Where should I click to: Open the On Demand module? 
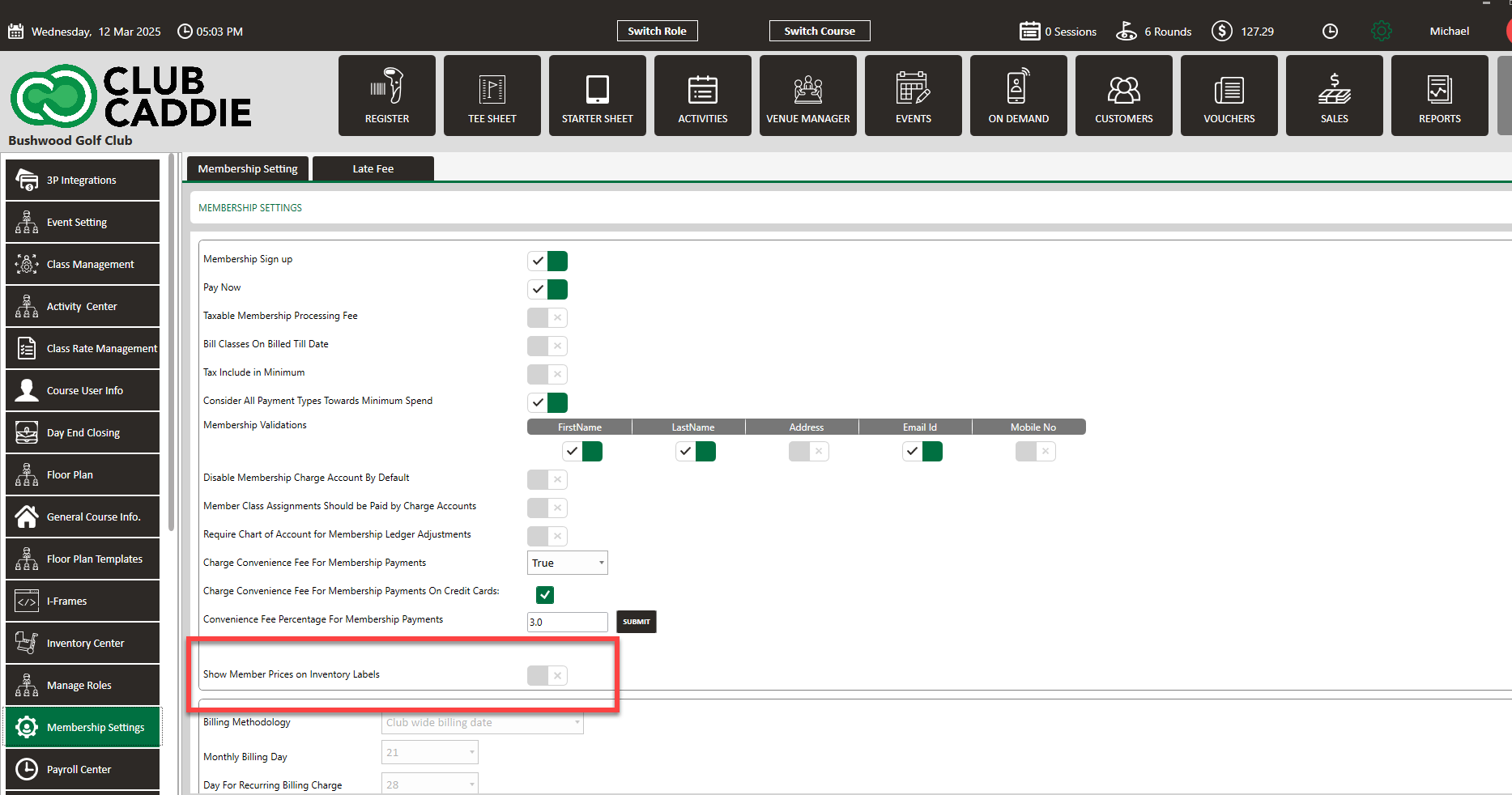[x=1019, y=96]
